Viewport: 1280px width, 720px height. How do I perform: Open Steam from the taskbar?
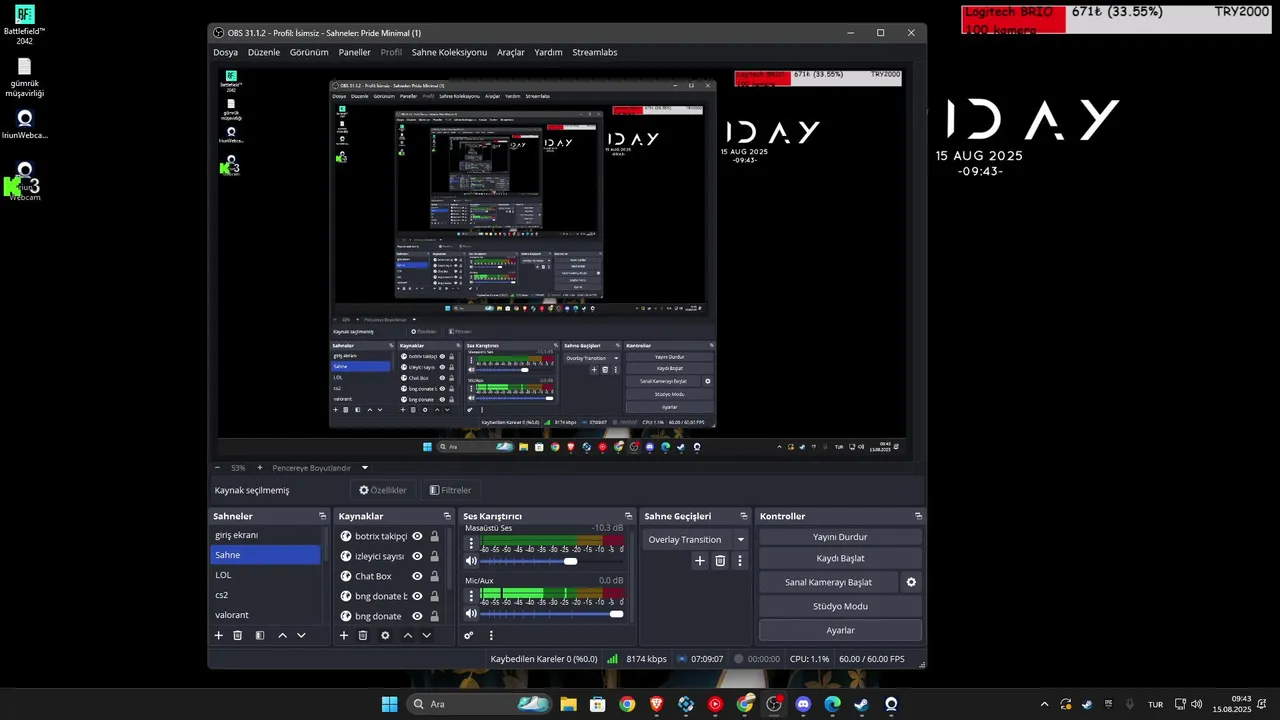tap(861, 704)
